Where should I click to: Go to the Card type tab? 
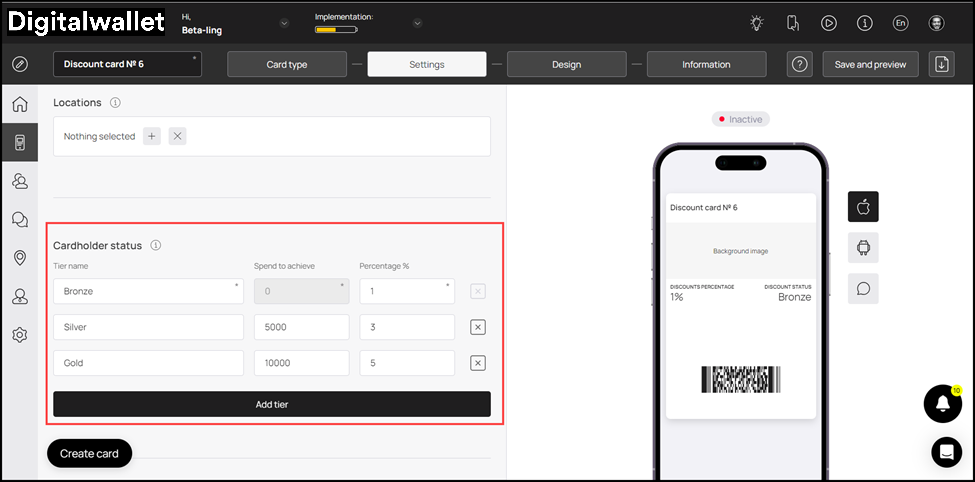click(287, 64)
